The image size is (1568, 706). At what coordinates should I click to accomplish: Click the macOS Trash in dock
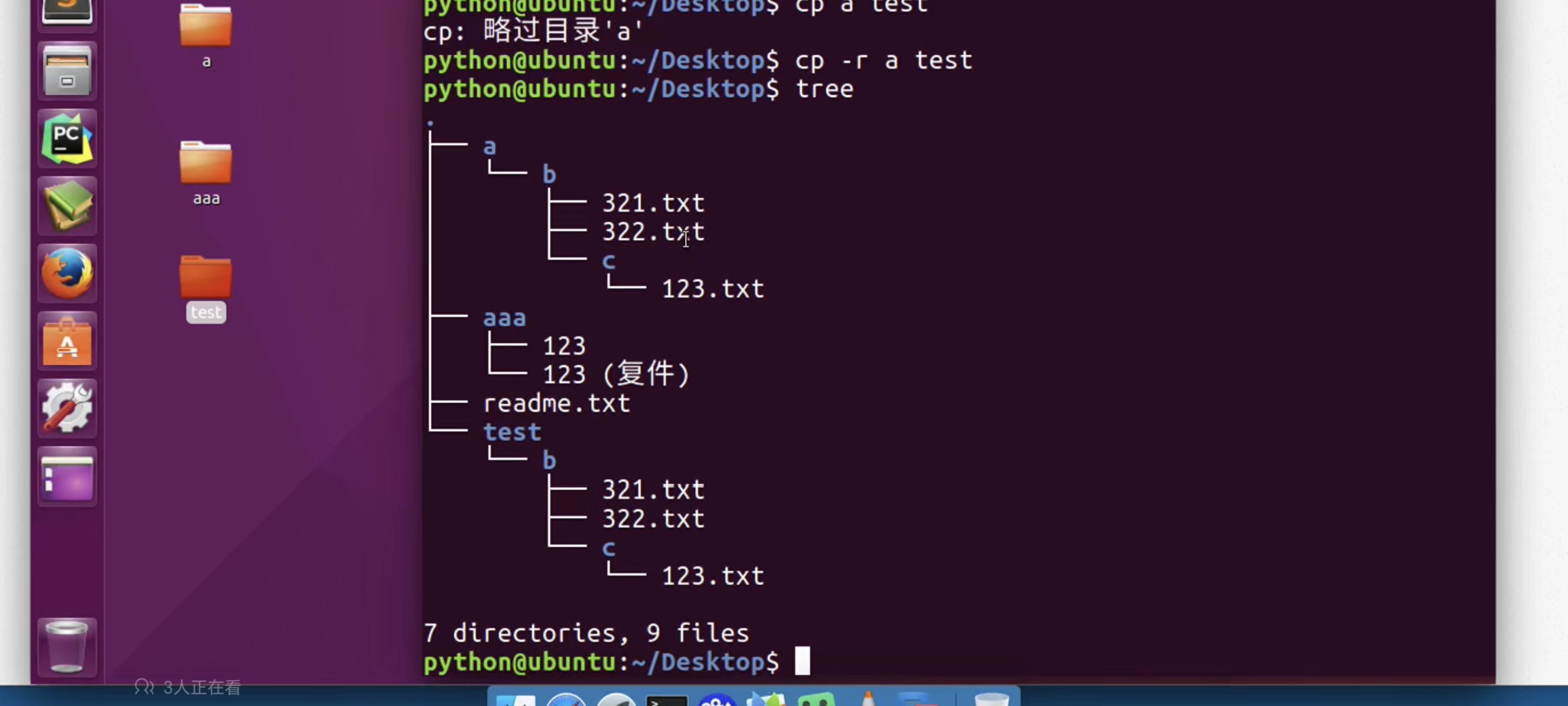coord(991,700)
